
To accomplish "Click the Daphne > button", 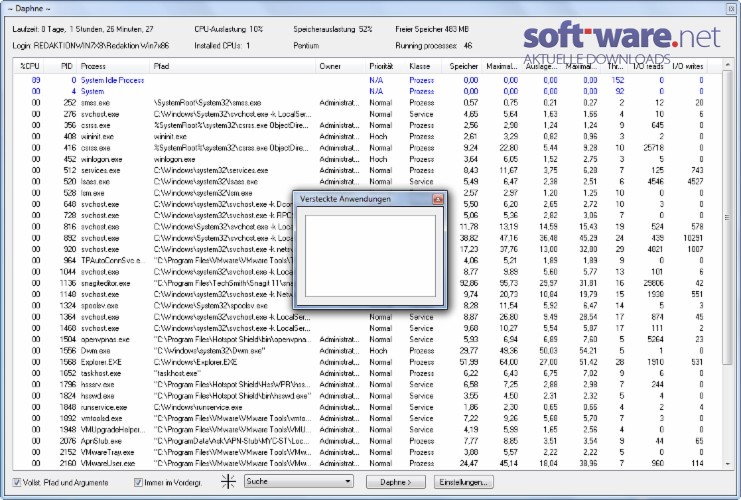I will (396, 482).
